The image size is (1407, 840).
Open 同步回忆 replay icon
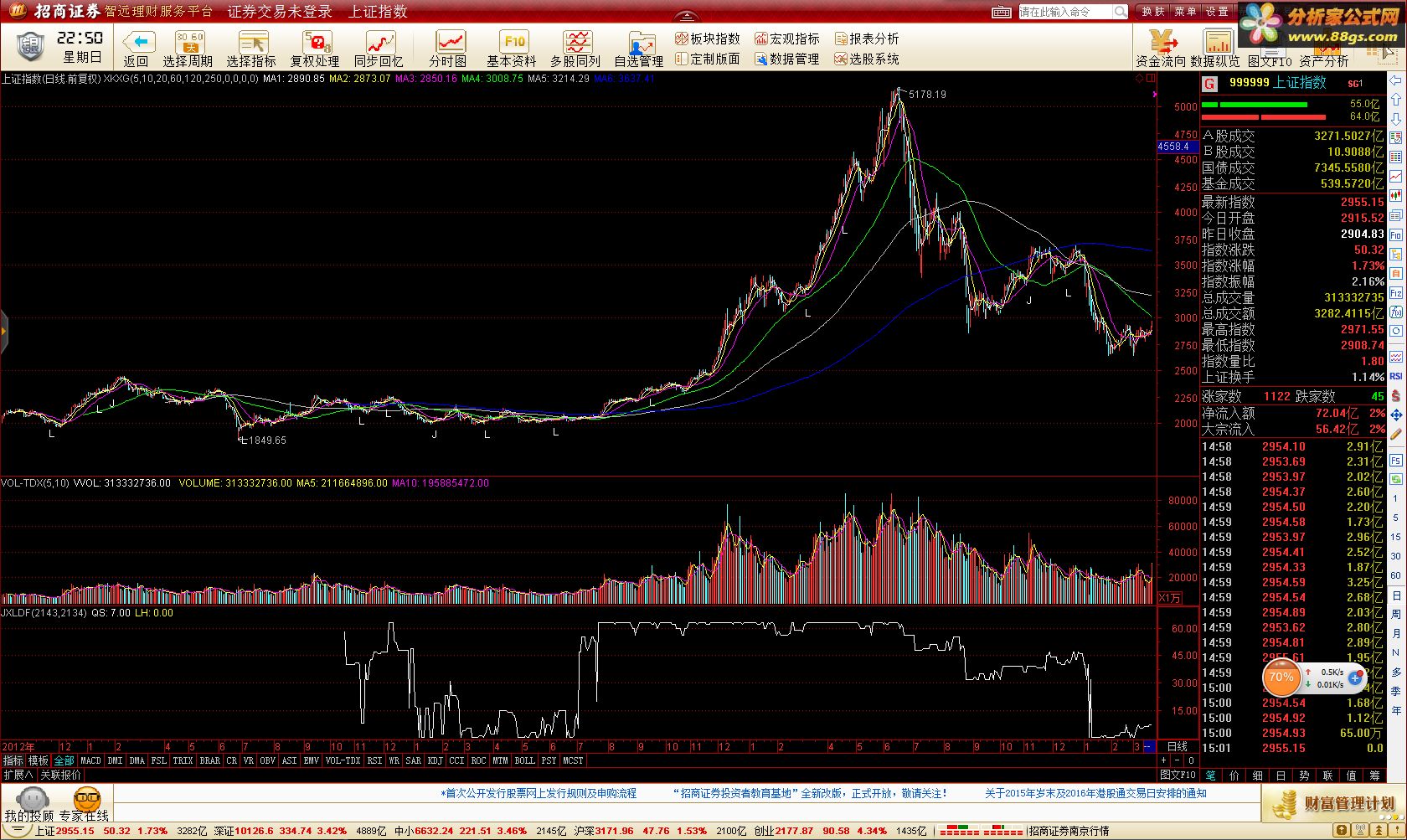pos(380,42)
